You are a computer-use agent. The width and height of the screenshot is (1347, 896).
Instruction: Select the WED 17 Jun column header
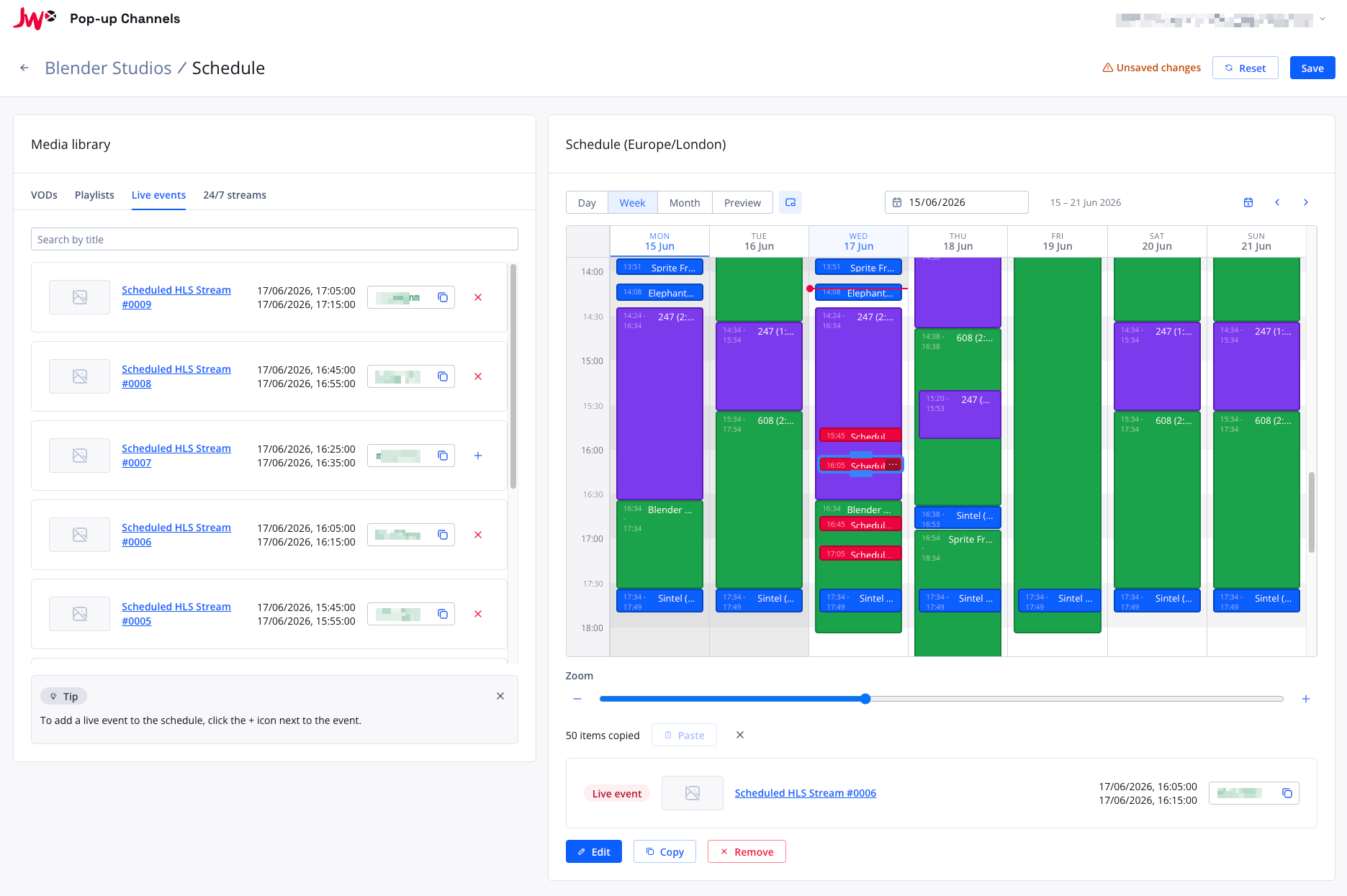(858, 241)
